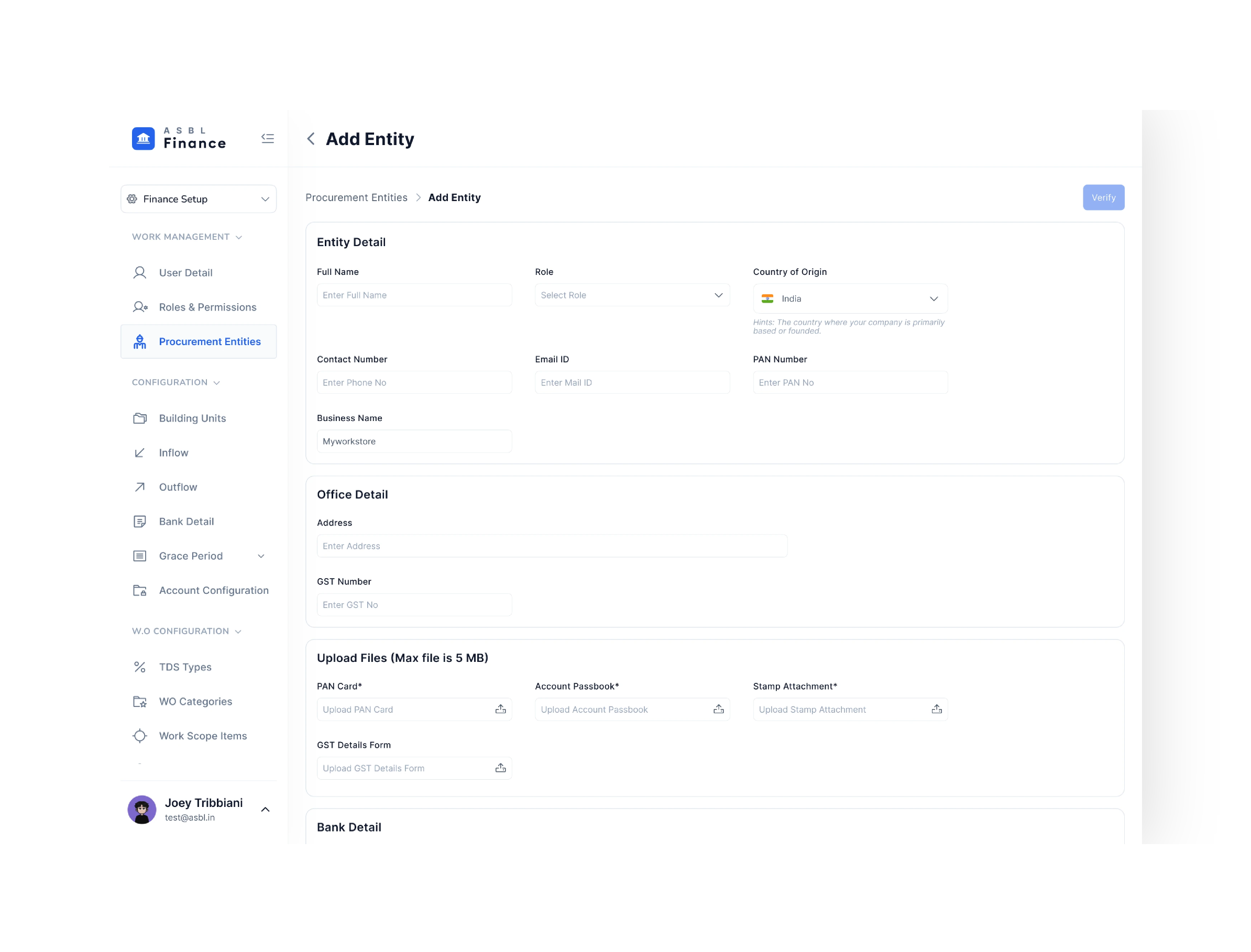Click Joey Tribbiani's avatar picture
The height and width of the screenshot is (952, 1251).
[142, 810]
